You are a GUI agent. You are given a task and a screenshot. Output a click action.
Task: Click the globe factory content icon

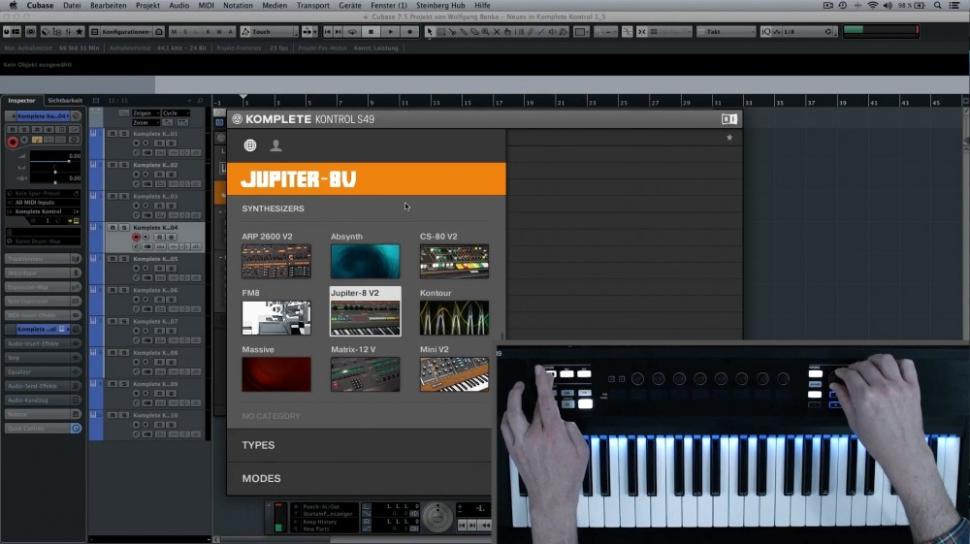point(250,146)
